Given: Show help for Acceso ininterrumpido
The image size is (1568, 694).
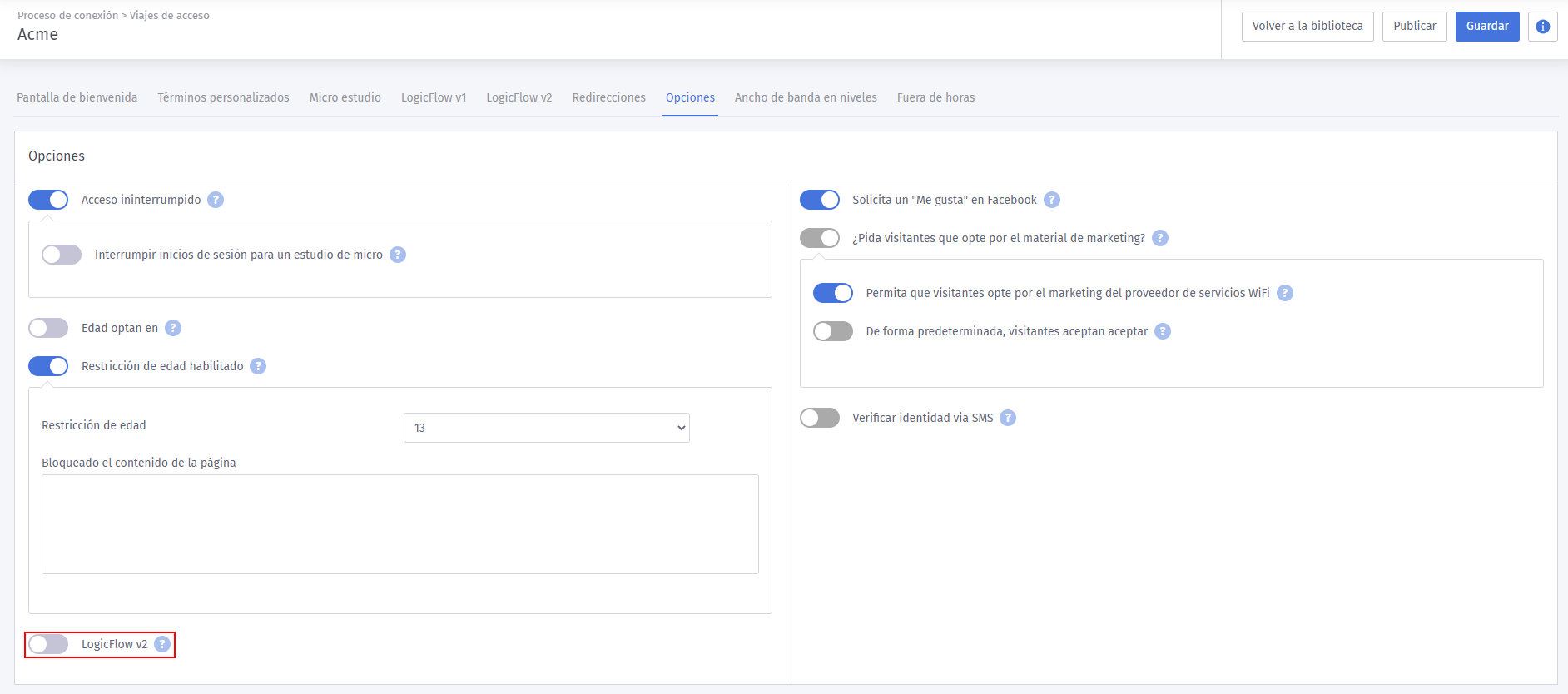Looking at the screenshot, I should coord(216,200).
